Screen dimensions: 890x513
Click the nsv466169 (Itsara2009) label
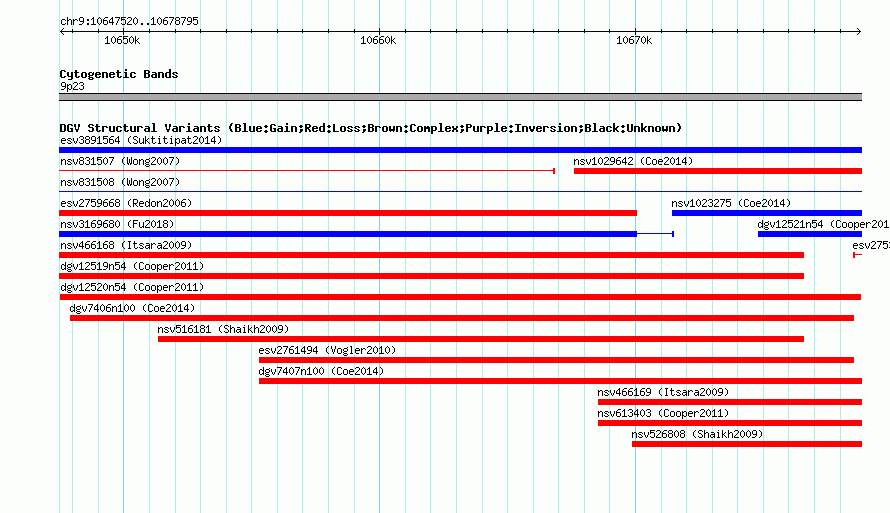coord(663,392)
